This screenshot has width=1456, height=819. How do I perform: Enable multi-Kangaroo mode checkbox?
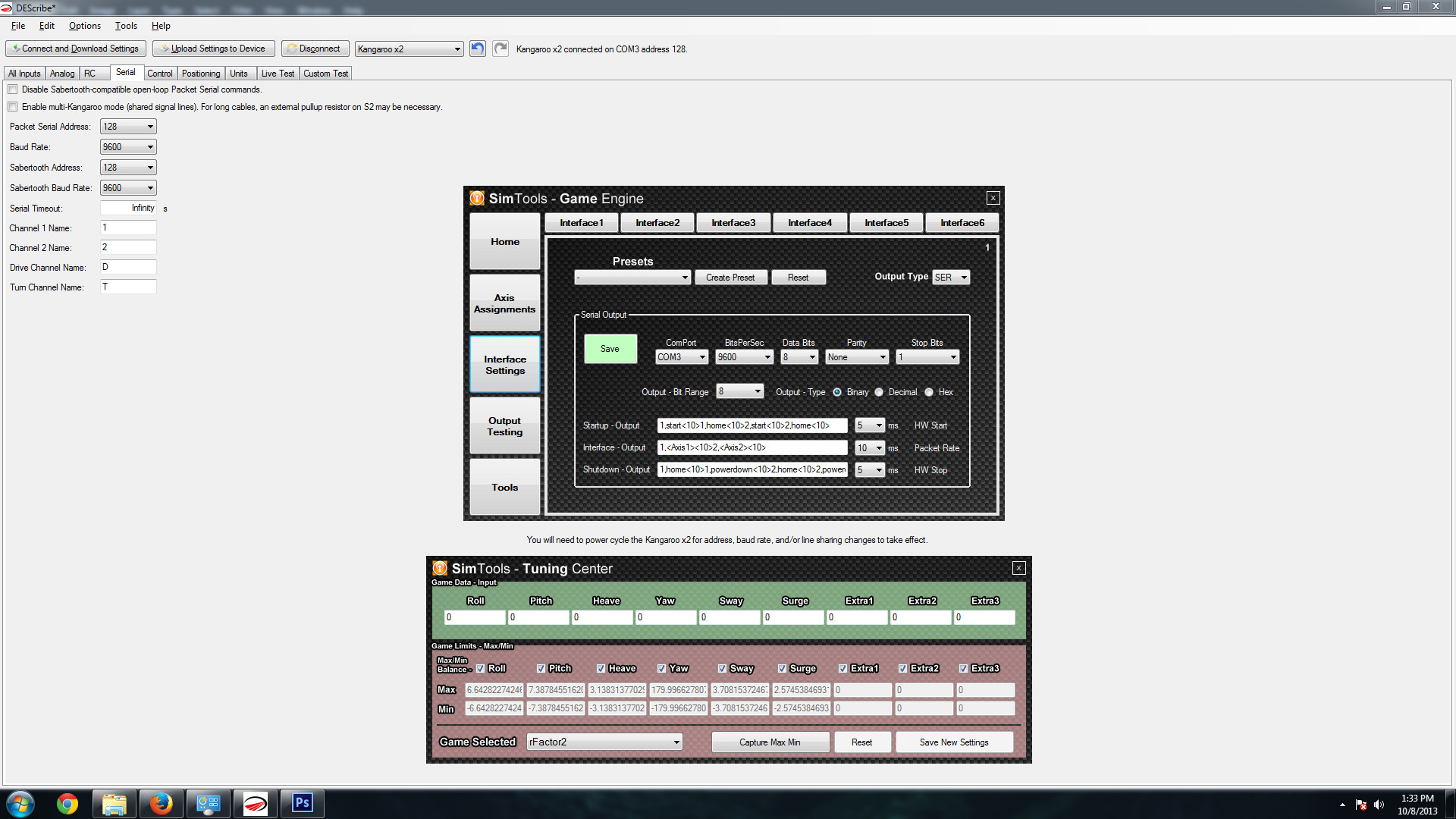click(12, 107)
